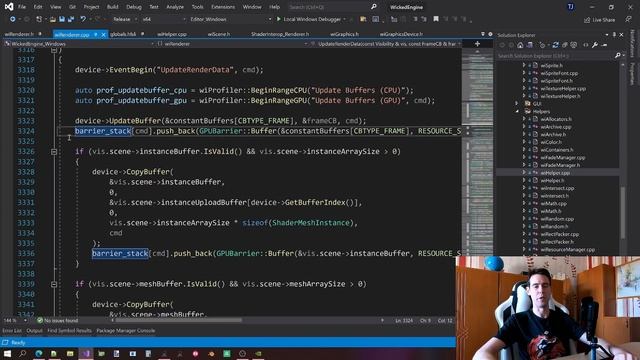This screenshot has width=640, height=360.
Task: Click the Navigate Backward toolbar icon
Action: point(13,19)
